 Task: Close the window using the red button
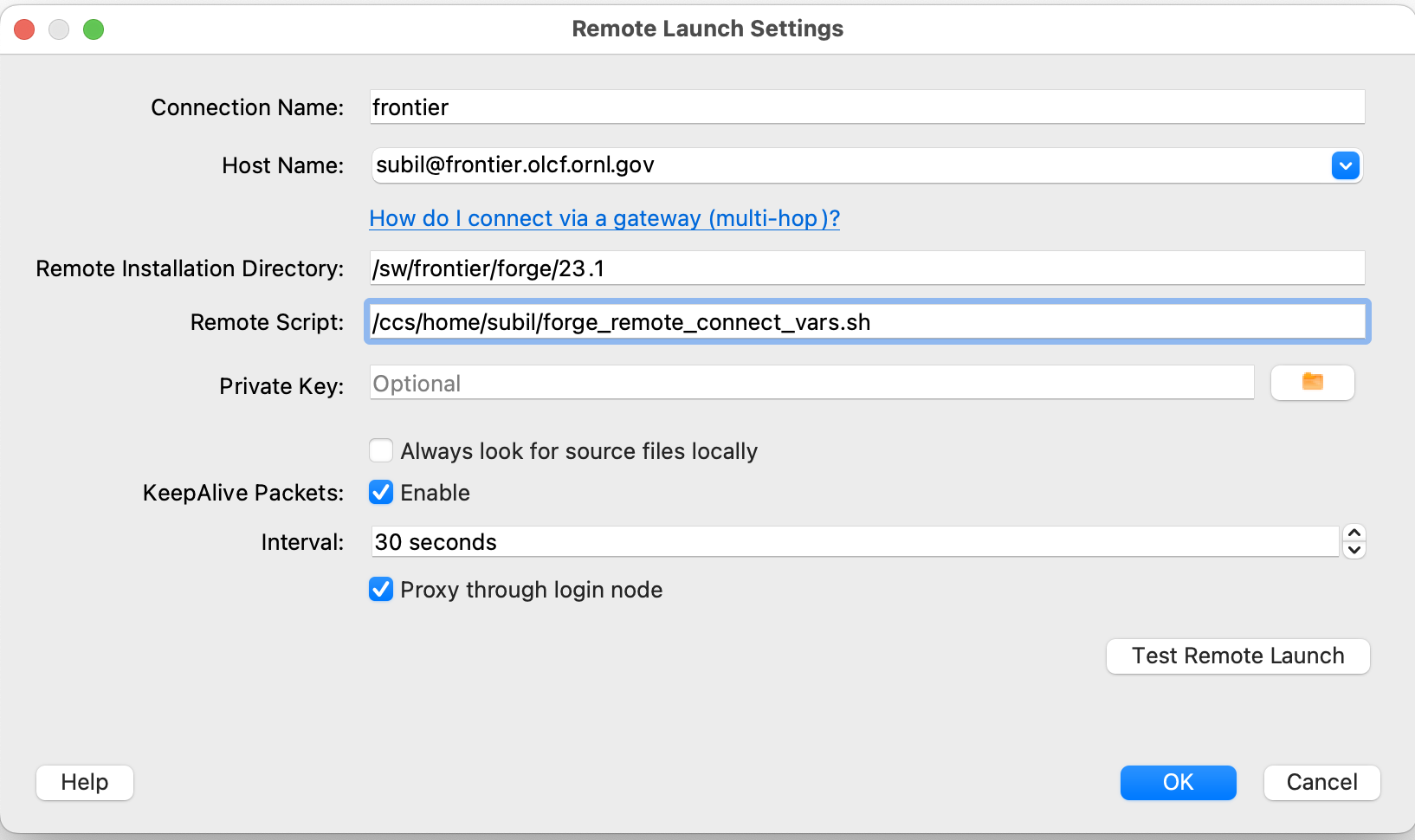pyautogui.click(x=24, y=29)
